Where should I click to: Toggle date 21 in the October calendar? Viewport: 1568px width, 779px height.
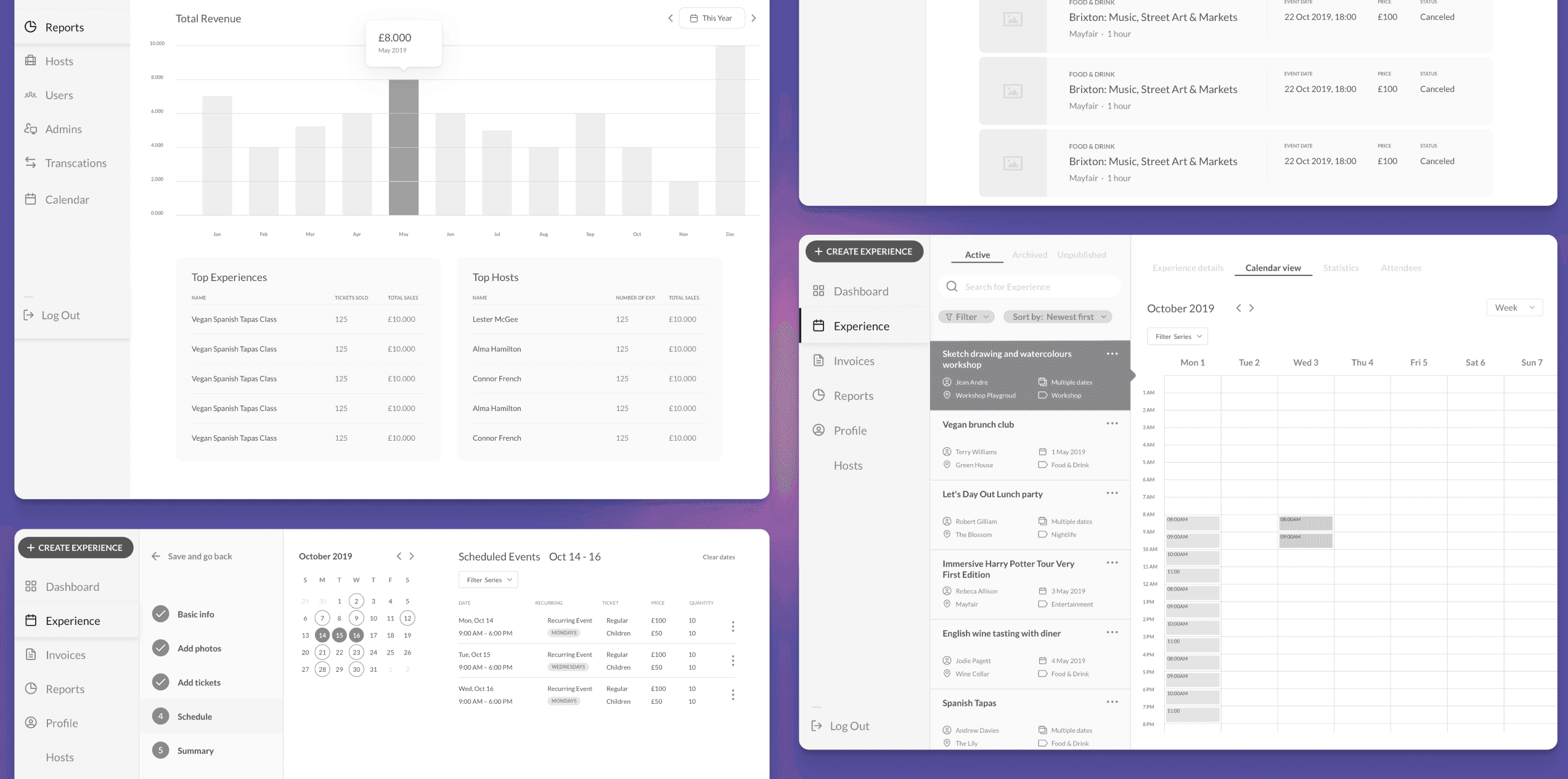[x=322, y=652]
